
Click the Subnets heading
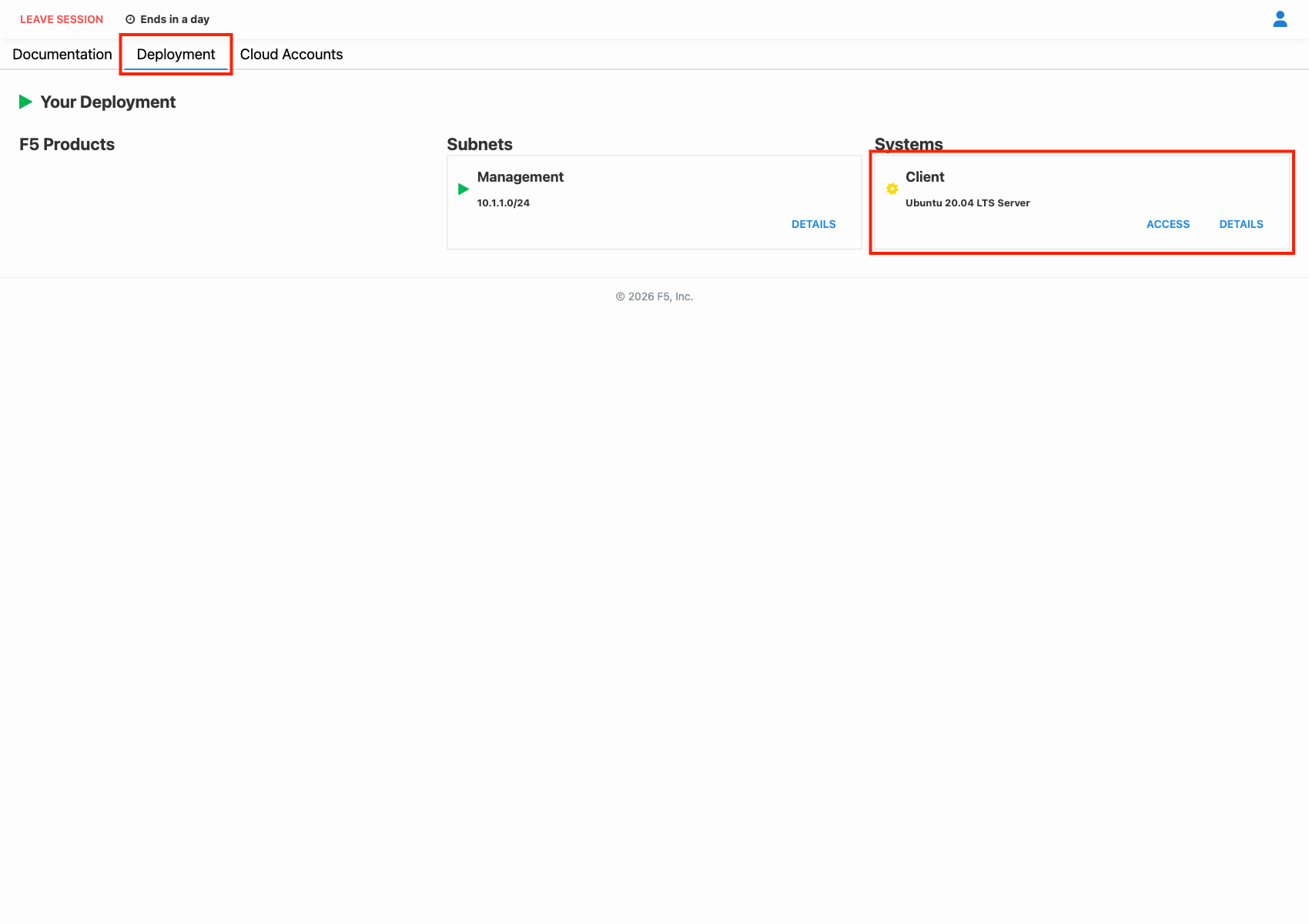[480, 144]
